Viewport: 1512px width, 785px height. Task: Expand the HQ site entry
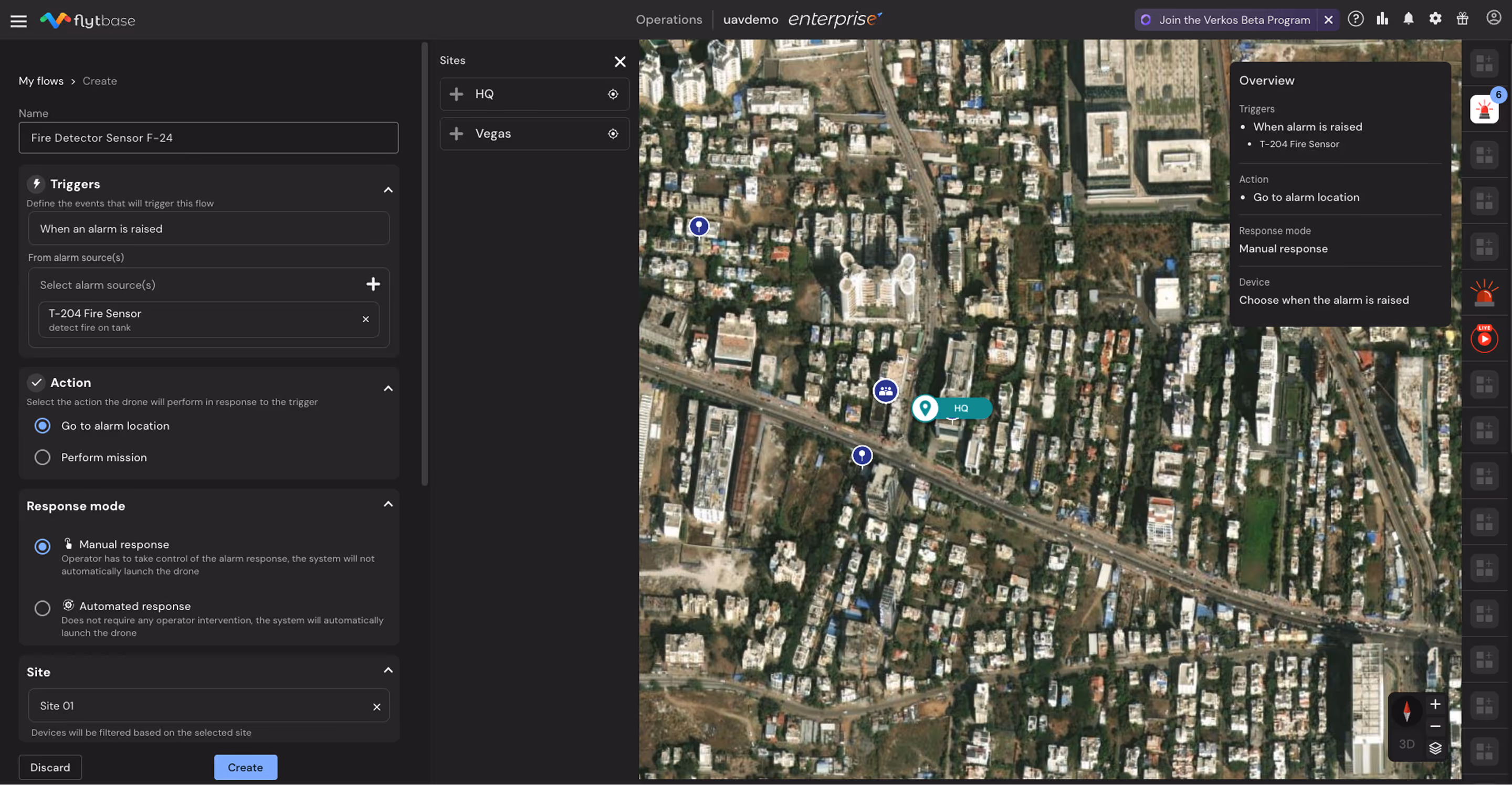(456, 94)
